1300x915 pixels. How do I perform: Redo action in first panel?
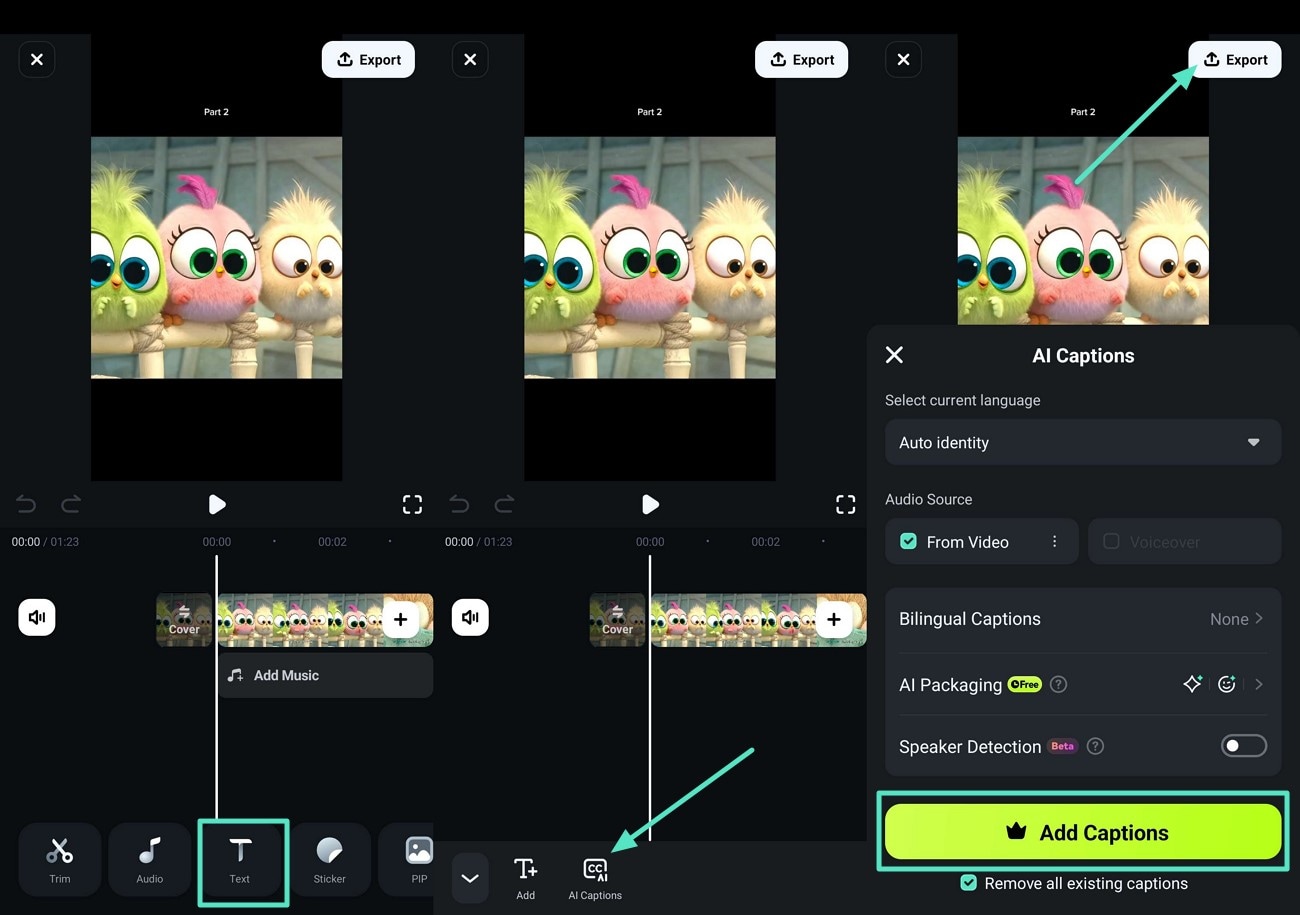(x=71, y=504)
